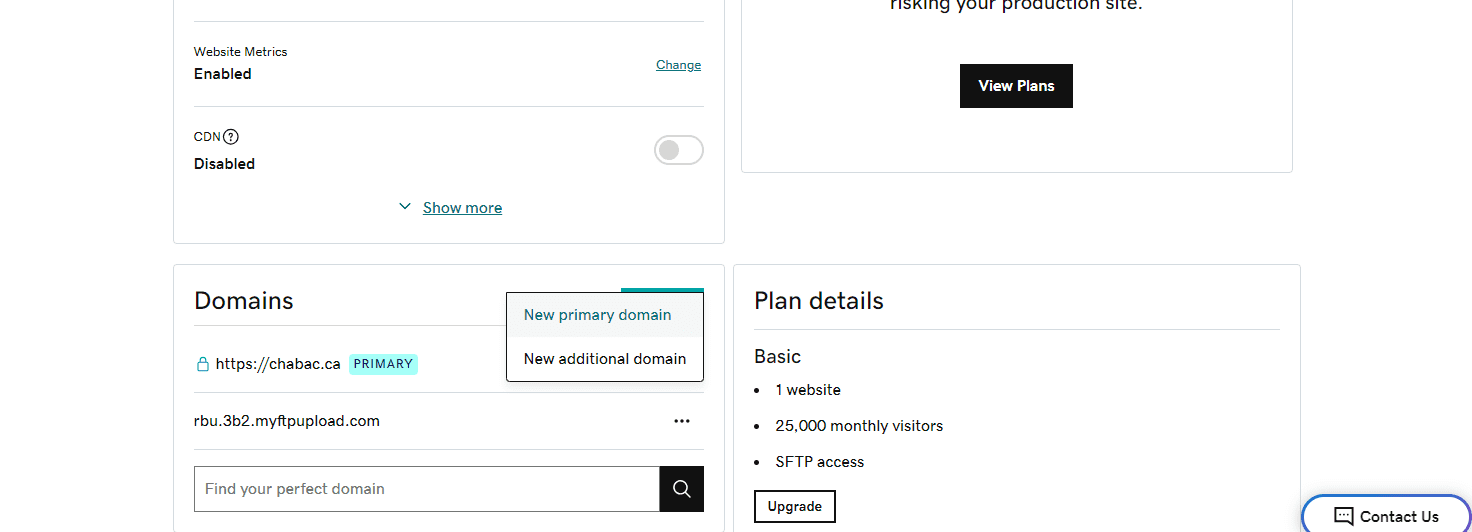Open the Contact Us chat label
Screen dimensions: 1472x532
1399,517
